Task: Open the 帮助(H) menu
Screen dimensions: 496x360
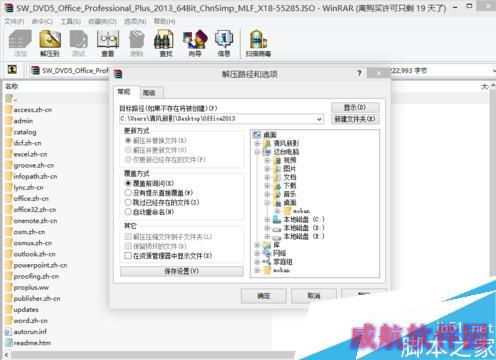Action: click(164, 22)
